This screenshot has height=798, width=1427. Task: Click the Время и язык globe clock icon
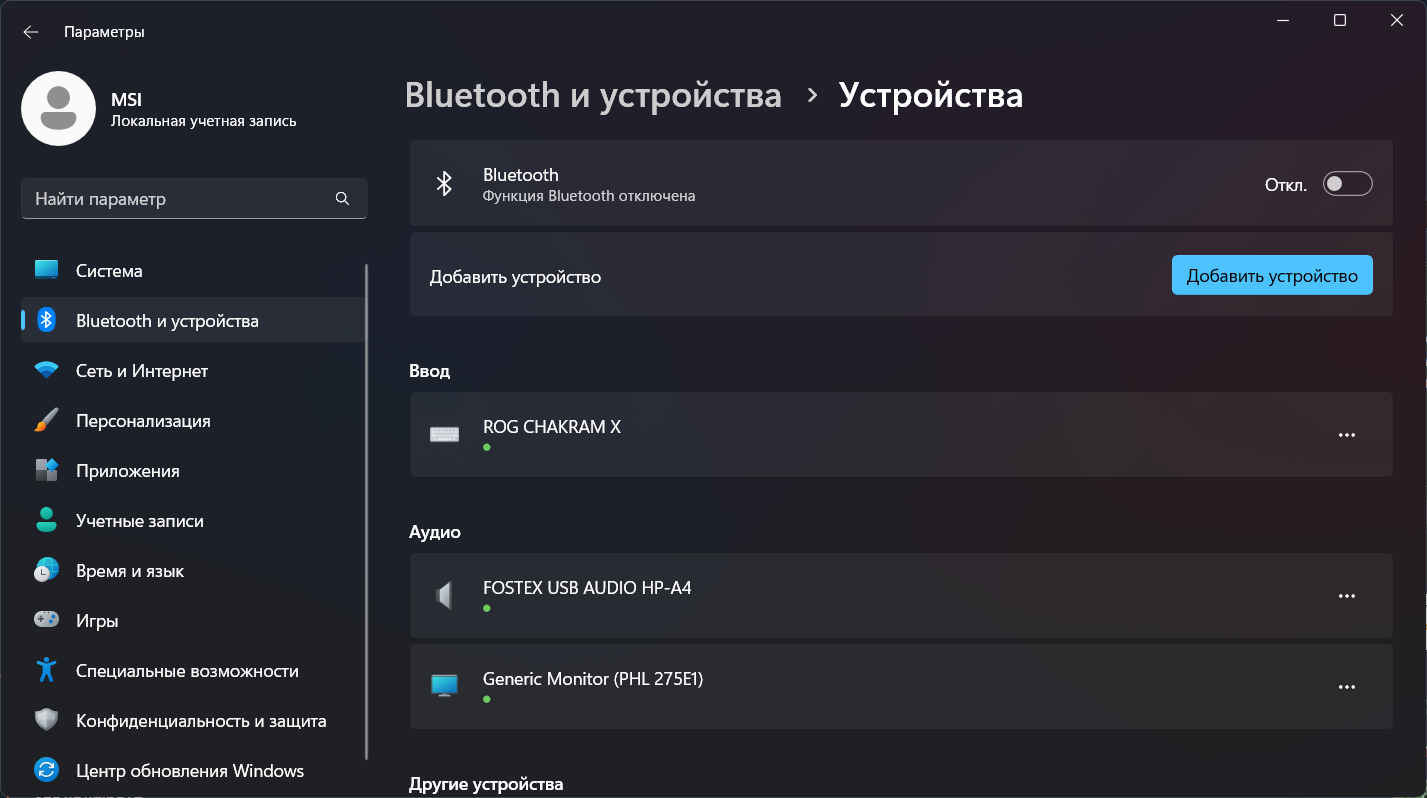(x=46, y=571)
